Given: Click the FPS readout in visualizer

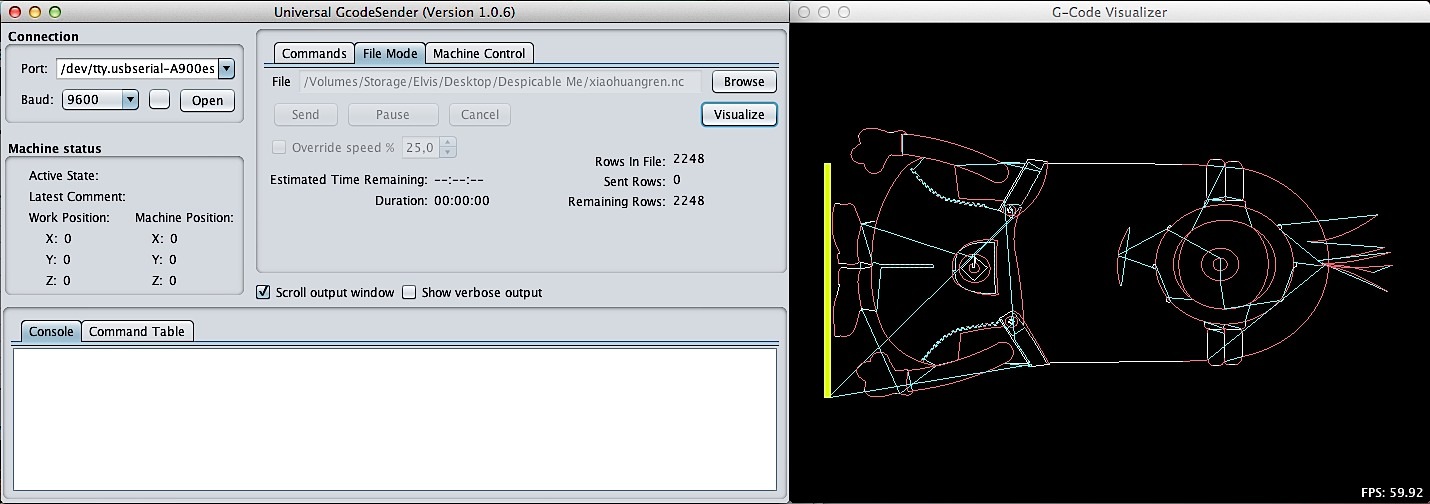Looking at the screenshot, I should point(1392,492).
